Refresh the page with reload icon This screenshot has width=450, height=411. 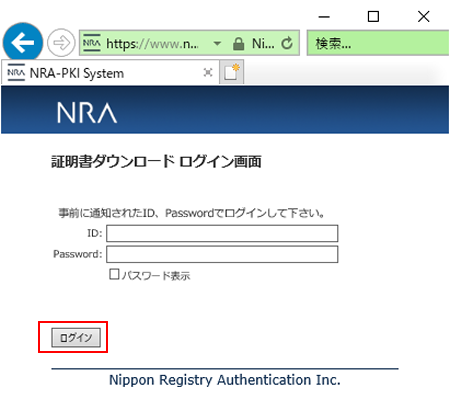point(287,43)
